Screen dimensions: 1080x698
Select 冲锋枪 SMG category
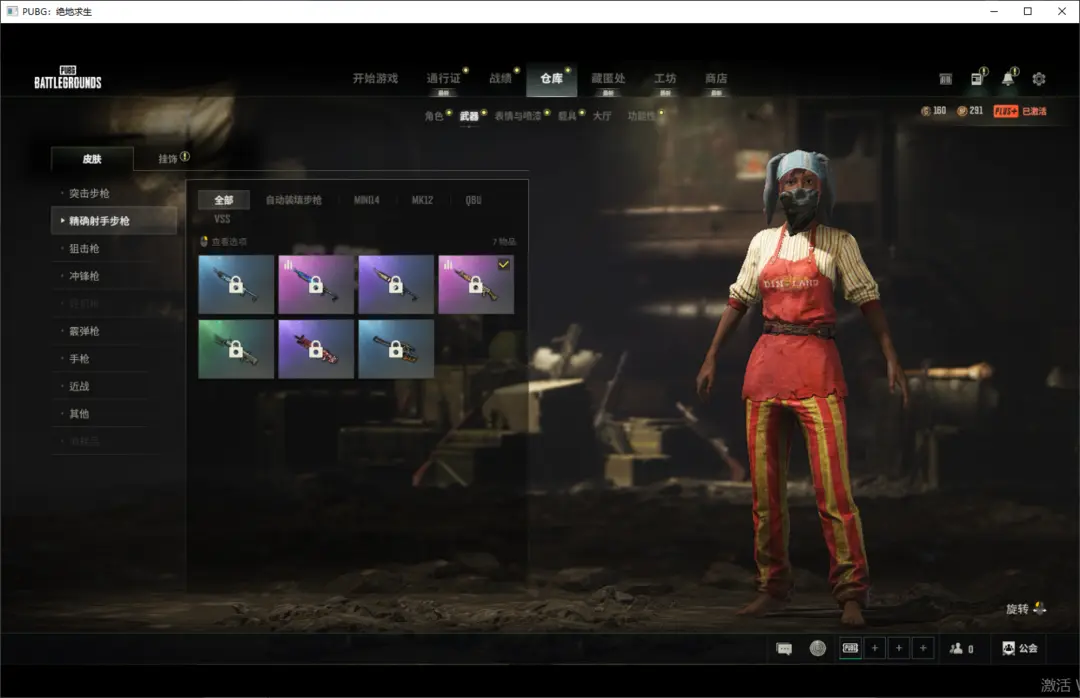tap(84, 276)
